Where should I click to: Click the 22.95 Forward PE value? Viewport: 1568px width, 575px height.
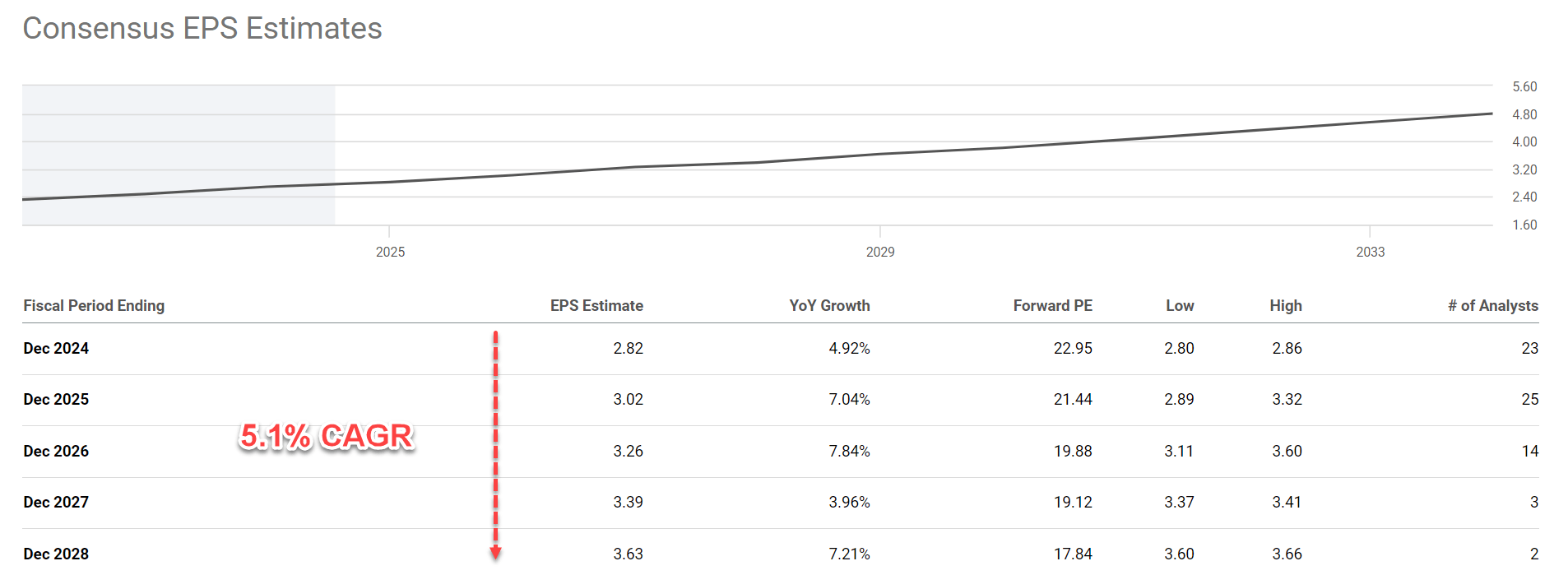tap(1073, 349)
